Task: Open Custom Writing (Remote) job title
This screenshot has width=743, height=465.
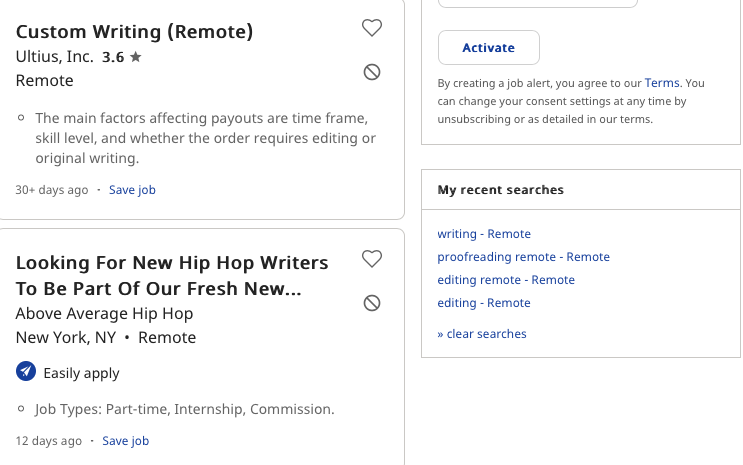Action: coord(135,32)
